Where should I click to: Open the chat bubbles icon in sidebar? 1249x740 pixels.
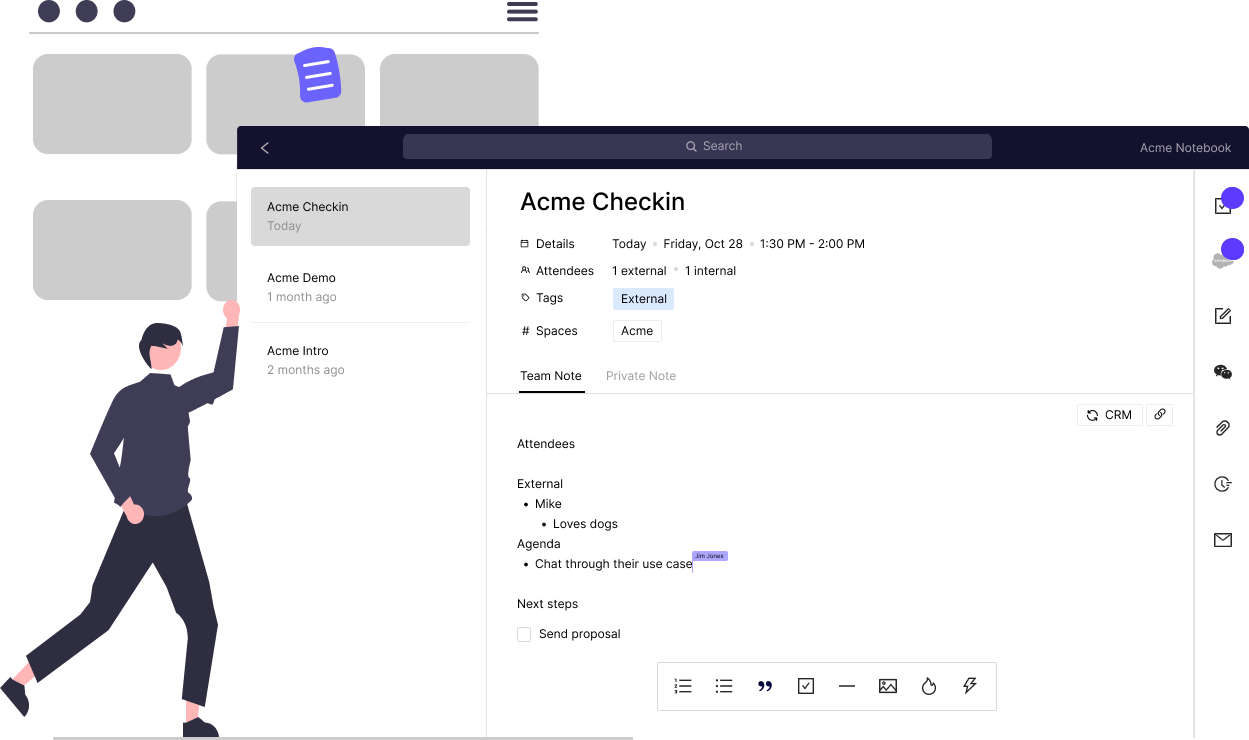[x=1222, y=372]
